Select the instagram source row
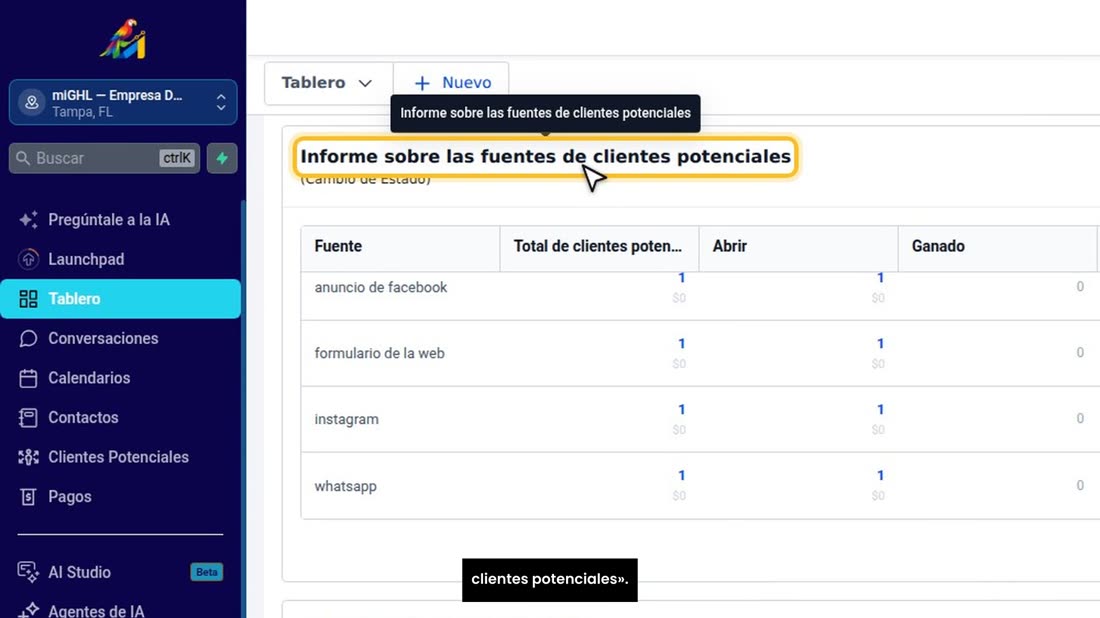This screenshot has width=1100, height=618. coord(700,419)
